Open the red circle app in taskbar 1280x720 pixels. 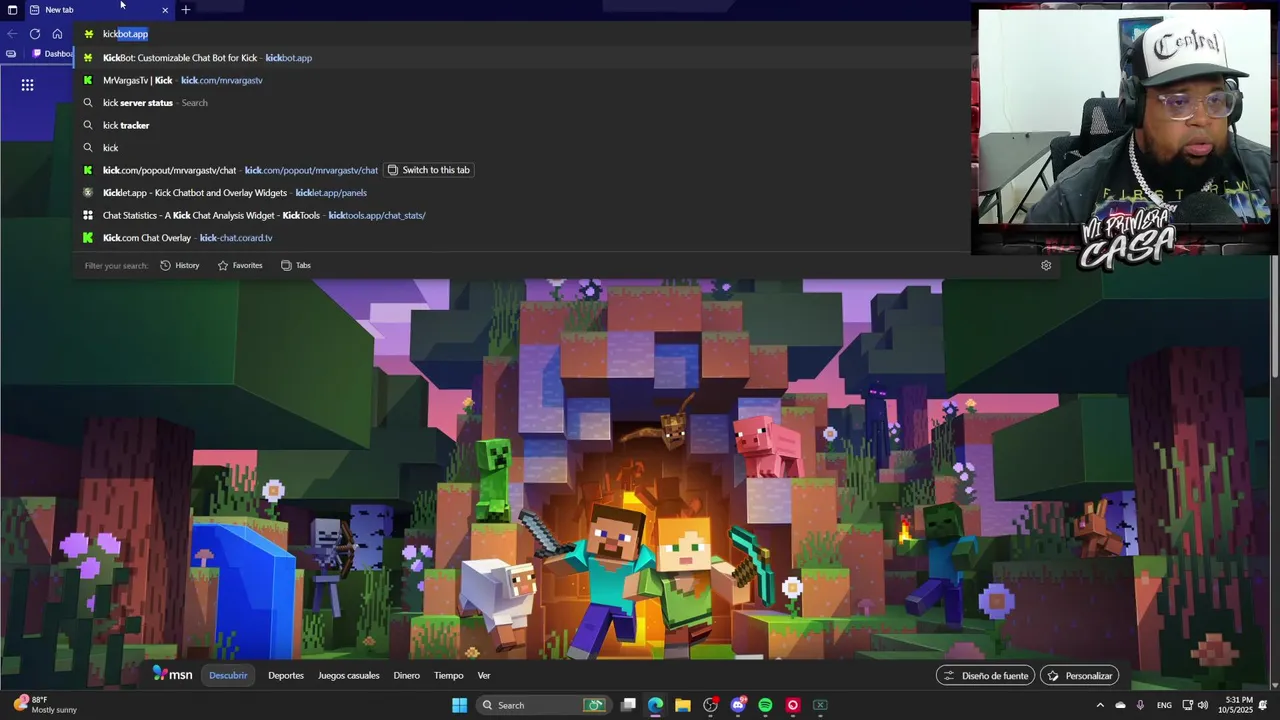coord(793,705)
